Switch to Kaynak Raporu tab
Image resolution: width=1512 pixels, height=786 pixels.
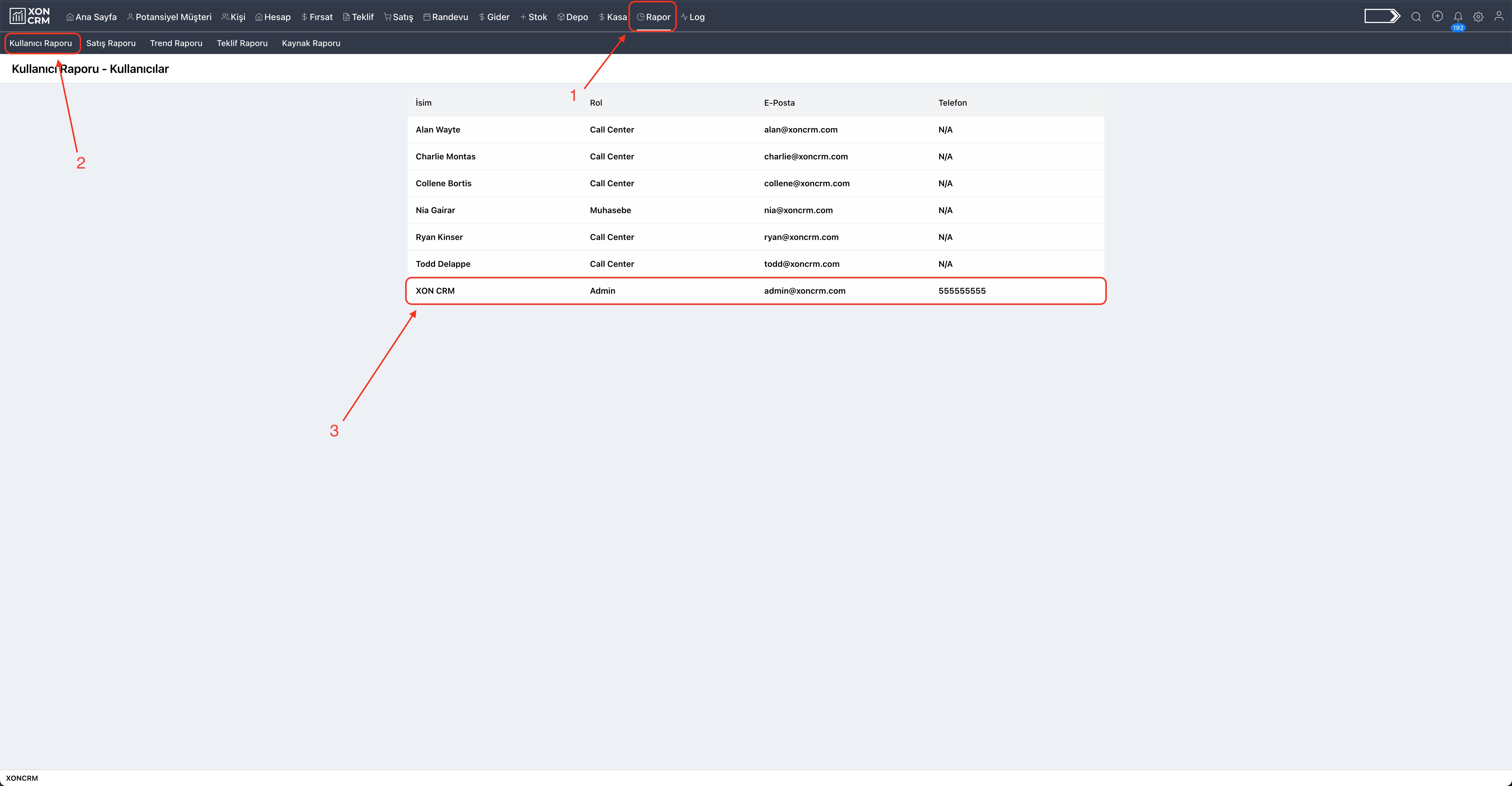point(311,43)
